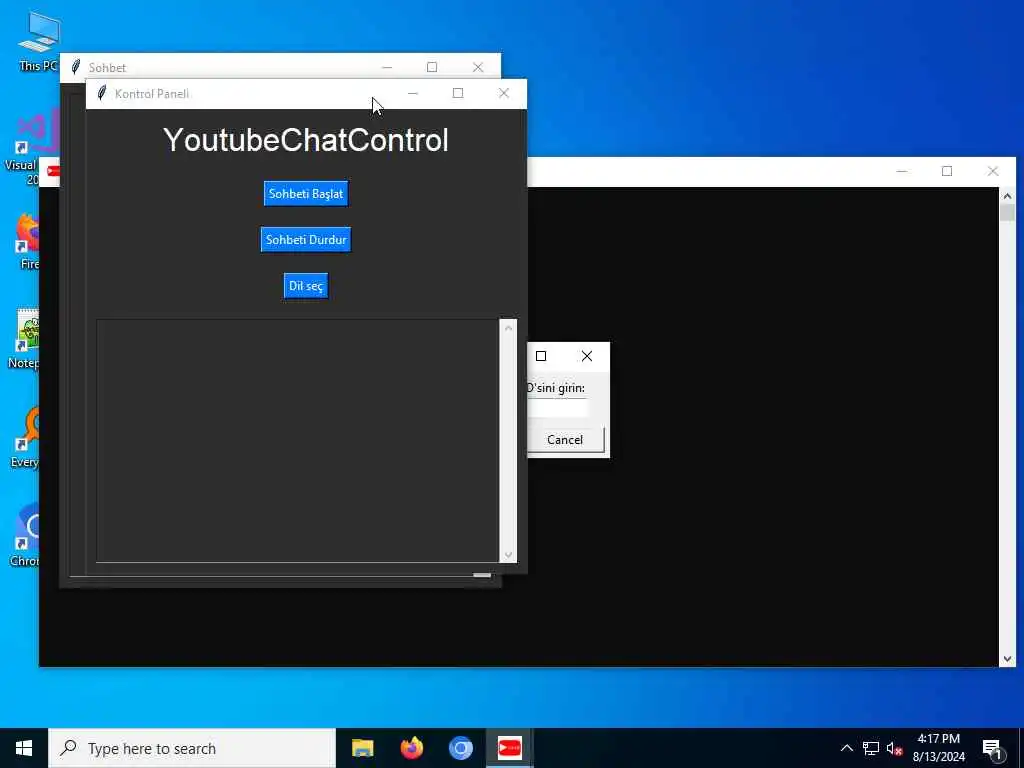Click inside the Kontrol Paneli log textbox
Screen dimensions: 1024x768
[298, 440]
